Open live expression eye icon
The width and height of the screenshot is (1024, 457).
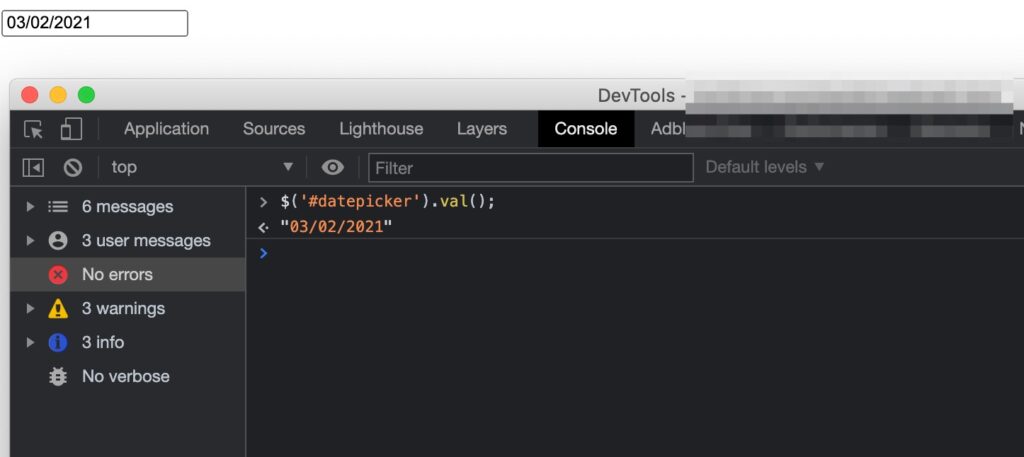pyautogui.click(x=332, y=167)
